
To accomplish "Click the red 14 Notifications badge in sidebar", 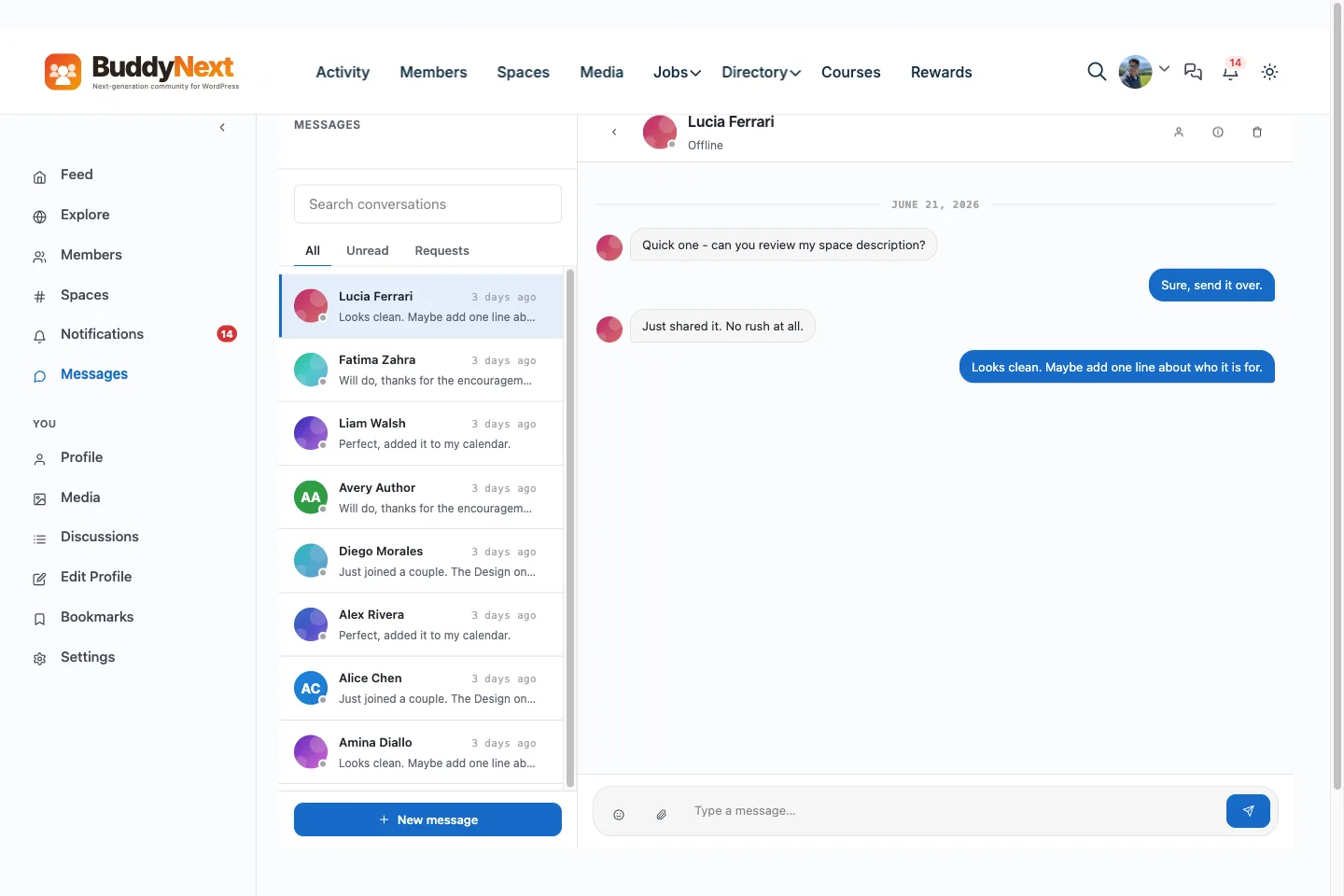I will tap(227, 334).
